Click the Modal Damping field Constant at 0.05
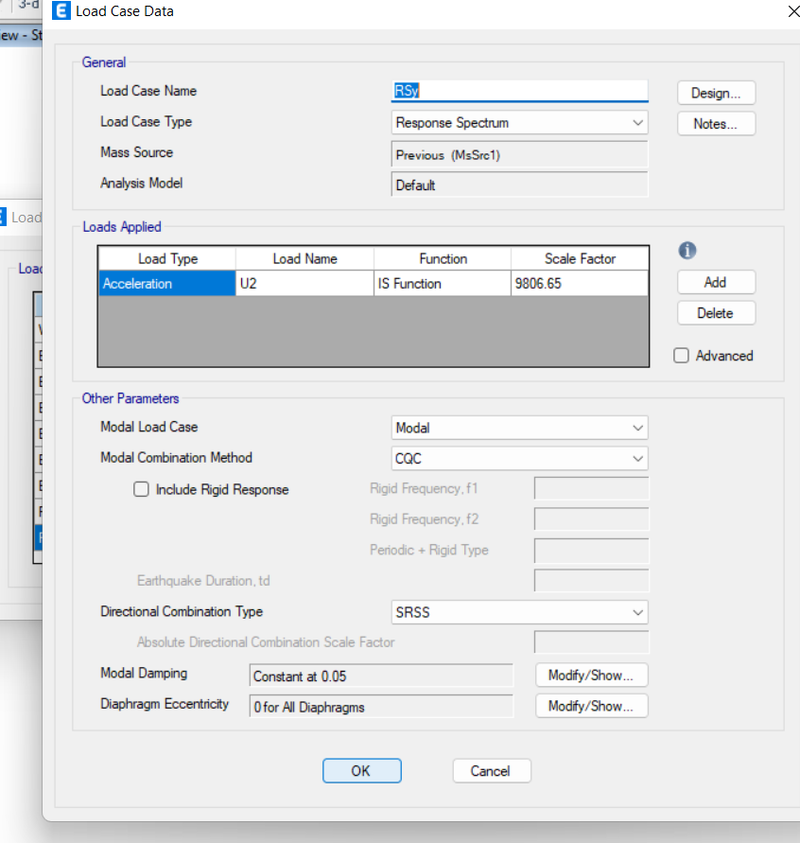The image size is (800, 843). pos(381,676)
